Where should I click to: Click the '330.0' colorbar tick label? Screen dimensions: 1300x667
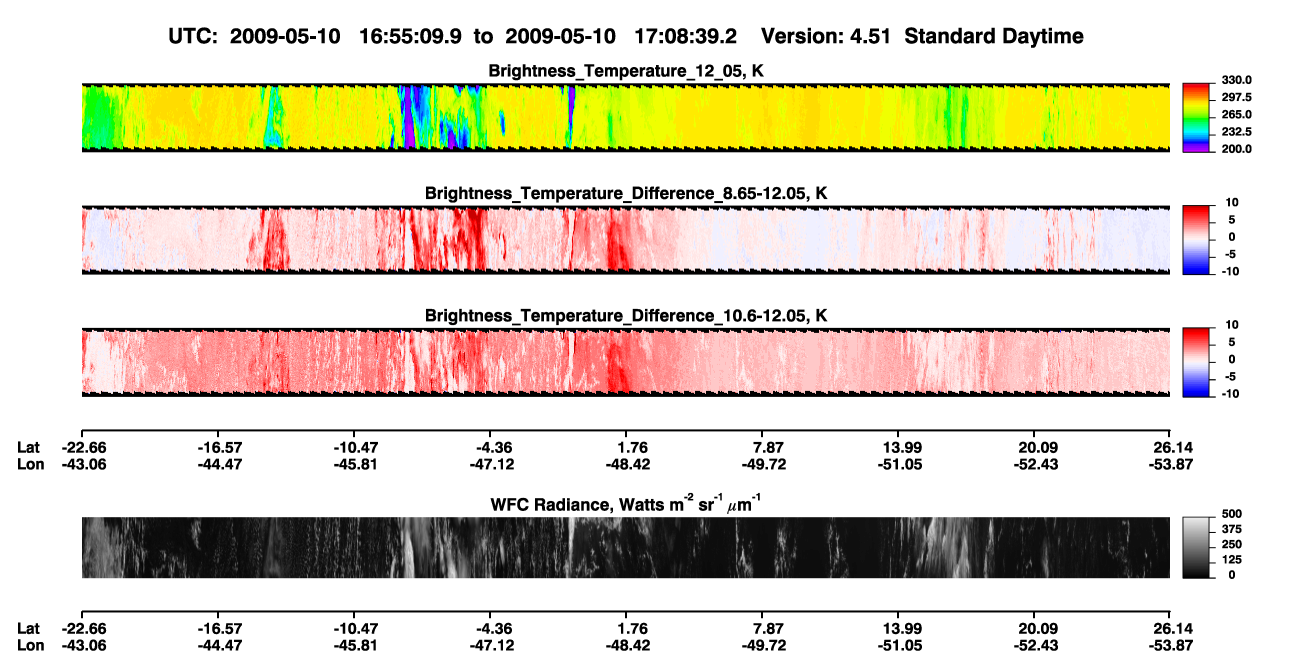click(x=1238, y=80)
